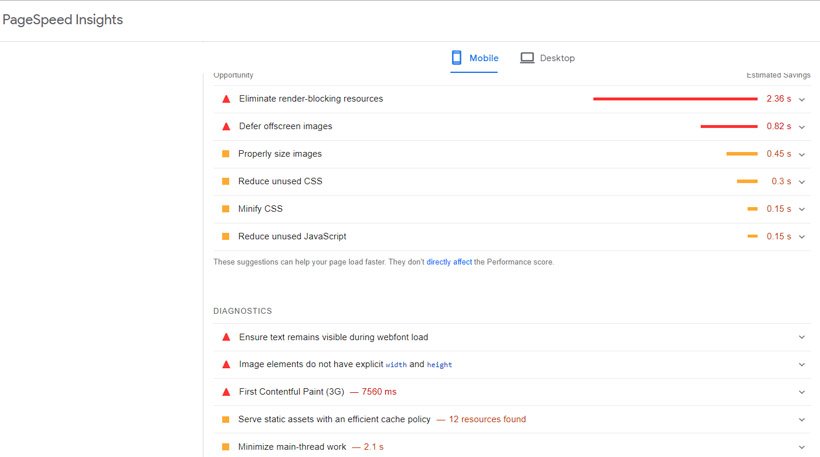This screenshot has height=457, width=820.
Task: Click the 'Defer offscreen images' text
Action: [286, 126]
